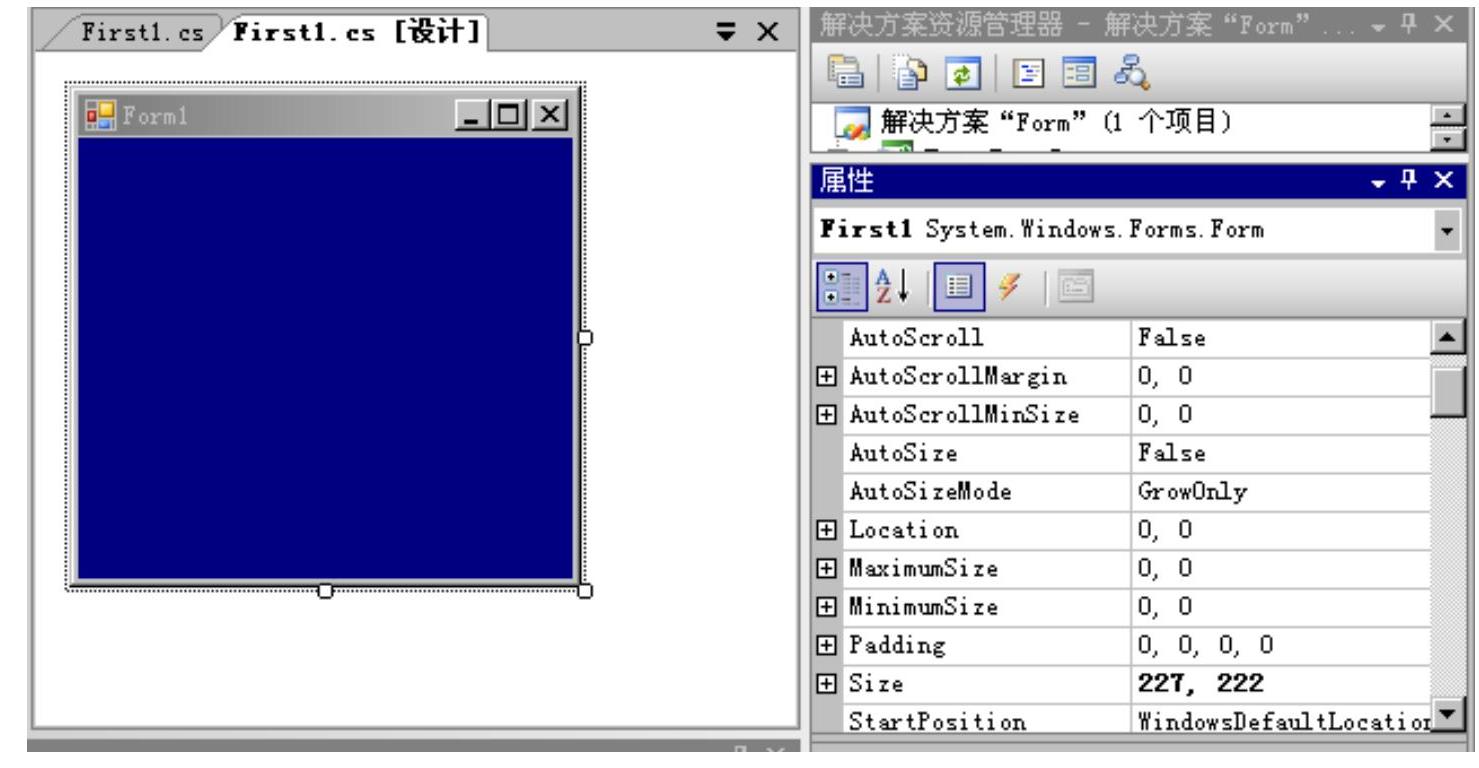Click the Properties grid scrollbar thumb
The height and width of the screenshot is (768, 1479).
(1447, 390)
